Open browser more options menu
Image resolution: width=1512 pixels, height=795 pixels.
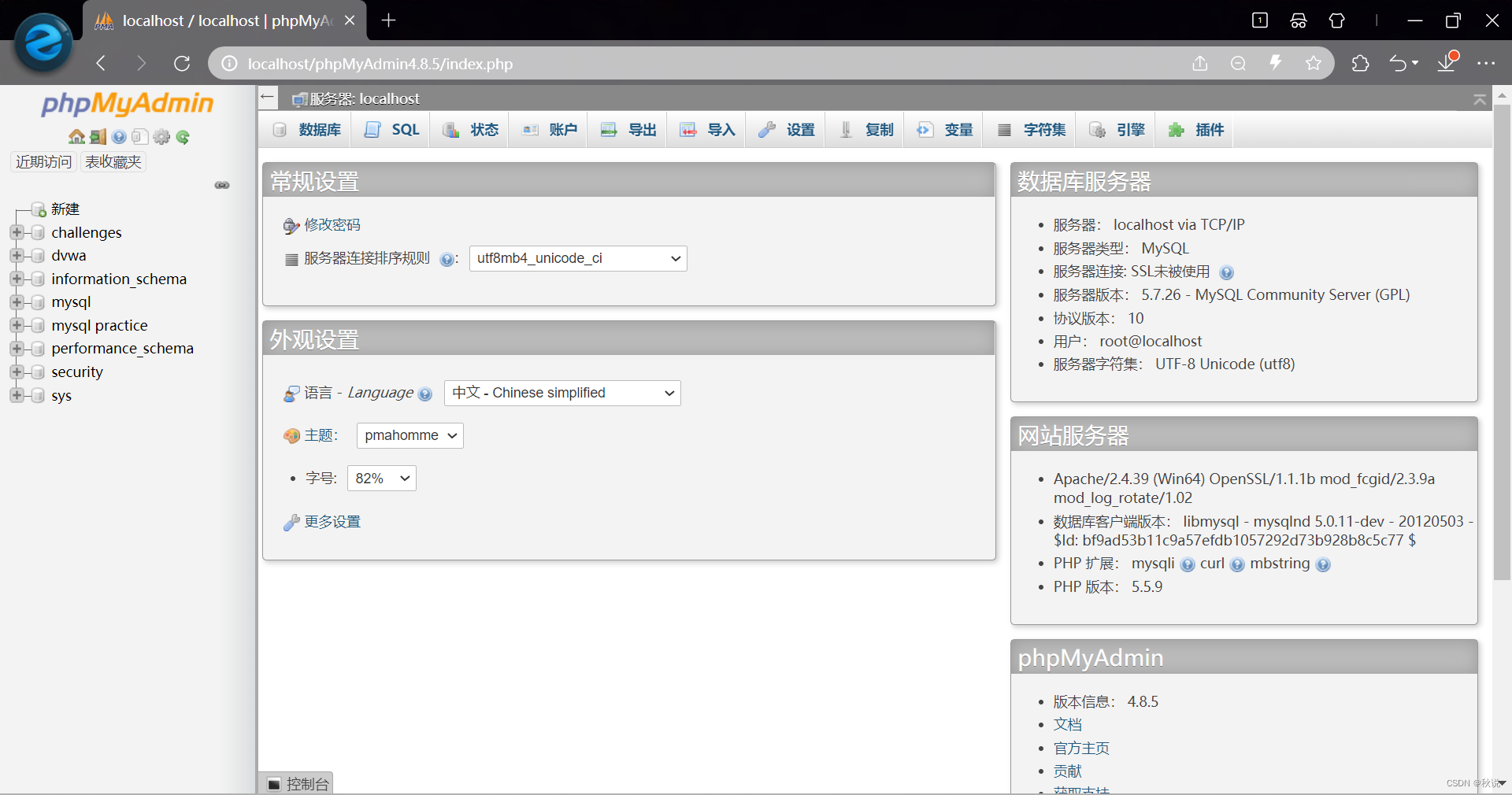[x=1486, y=63]
